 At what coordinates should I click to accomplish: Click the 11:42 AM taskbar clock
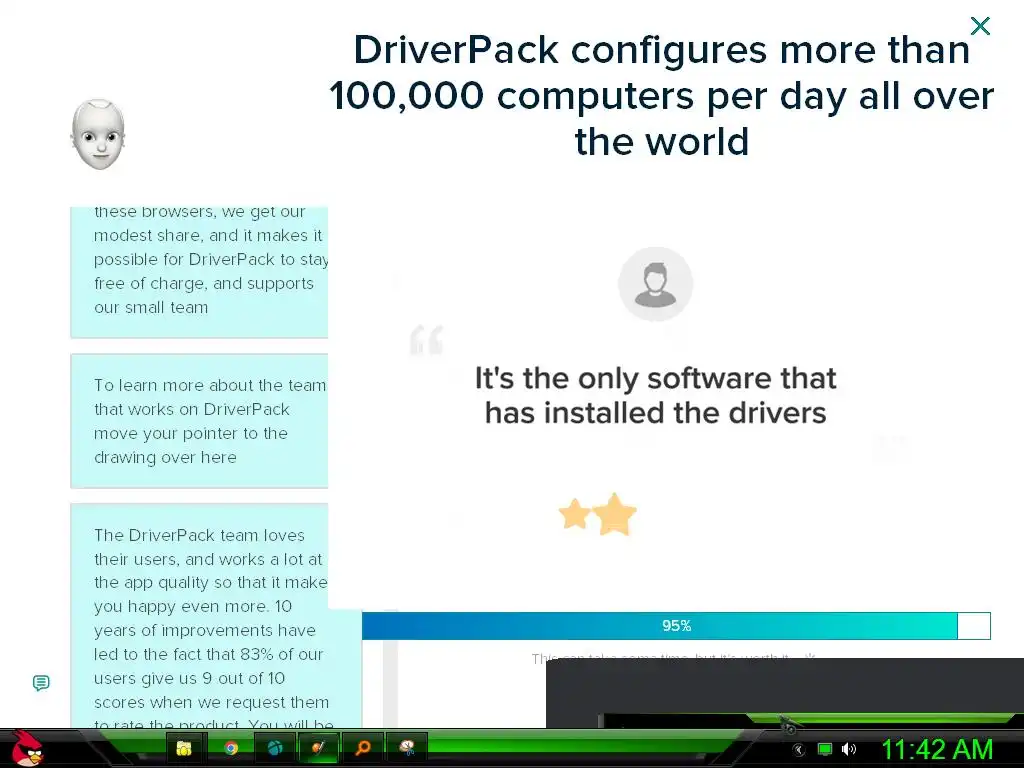937,750
